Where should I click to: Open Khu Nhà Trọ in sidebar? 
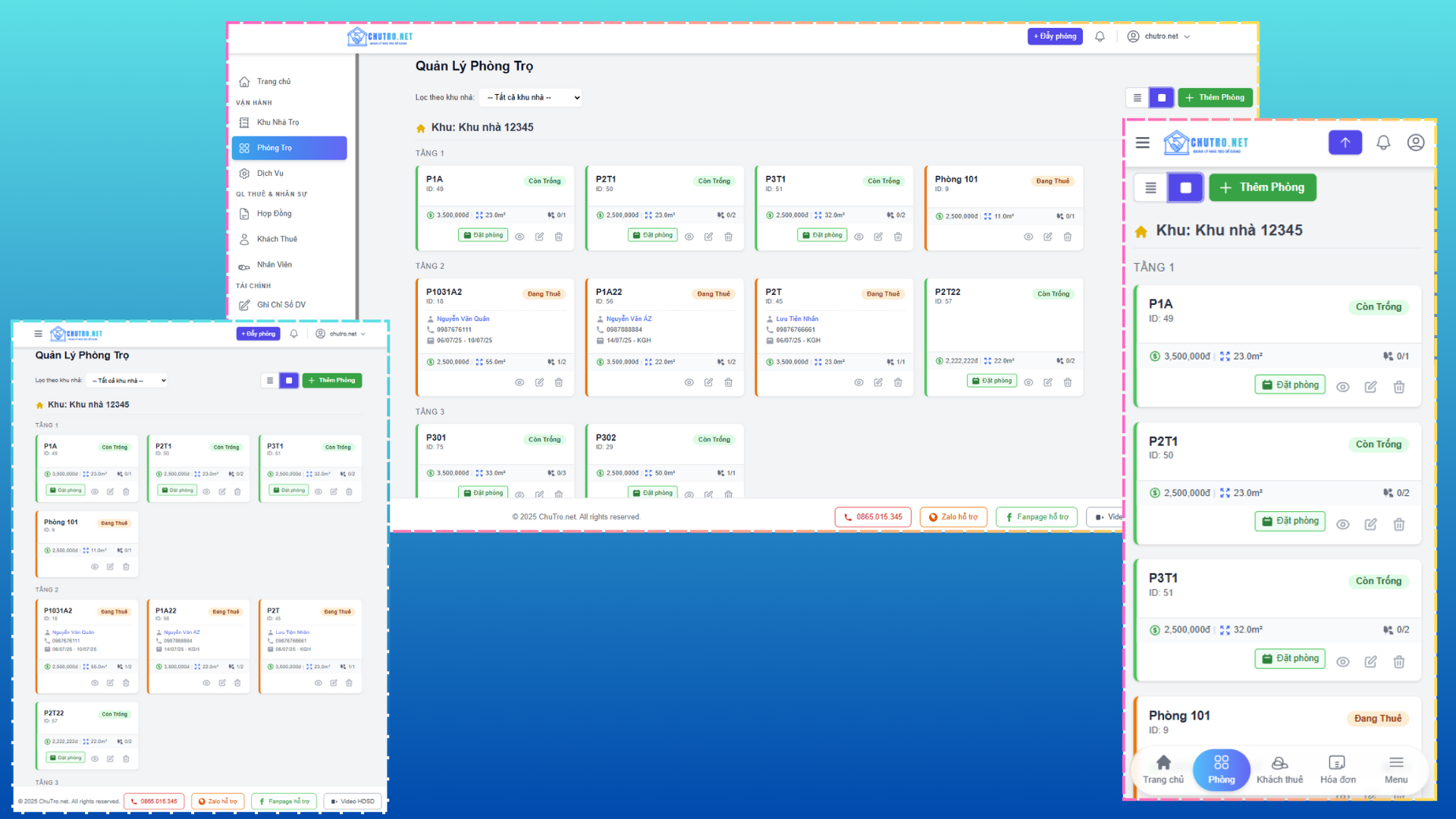coord(290,122)
